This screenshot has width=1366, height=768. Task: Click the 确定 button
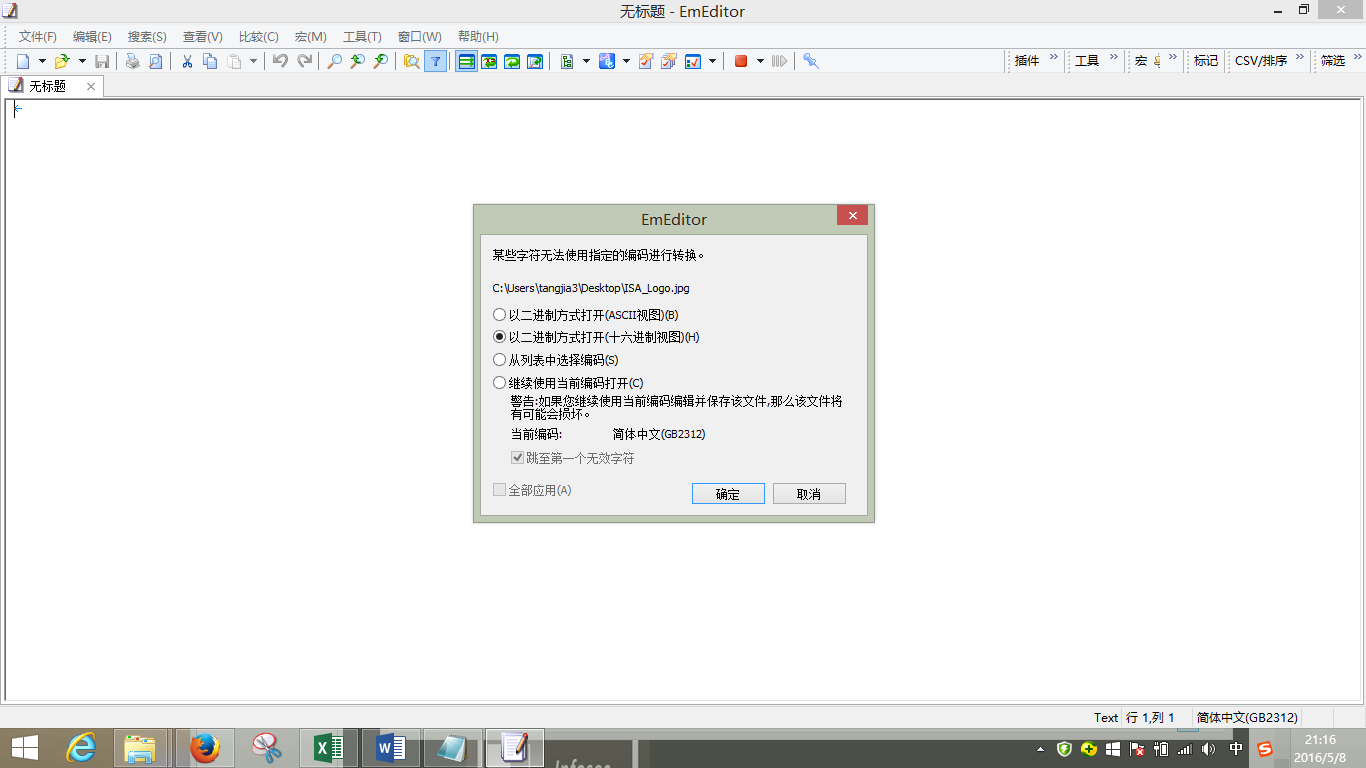(728, 494)
